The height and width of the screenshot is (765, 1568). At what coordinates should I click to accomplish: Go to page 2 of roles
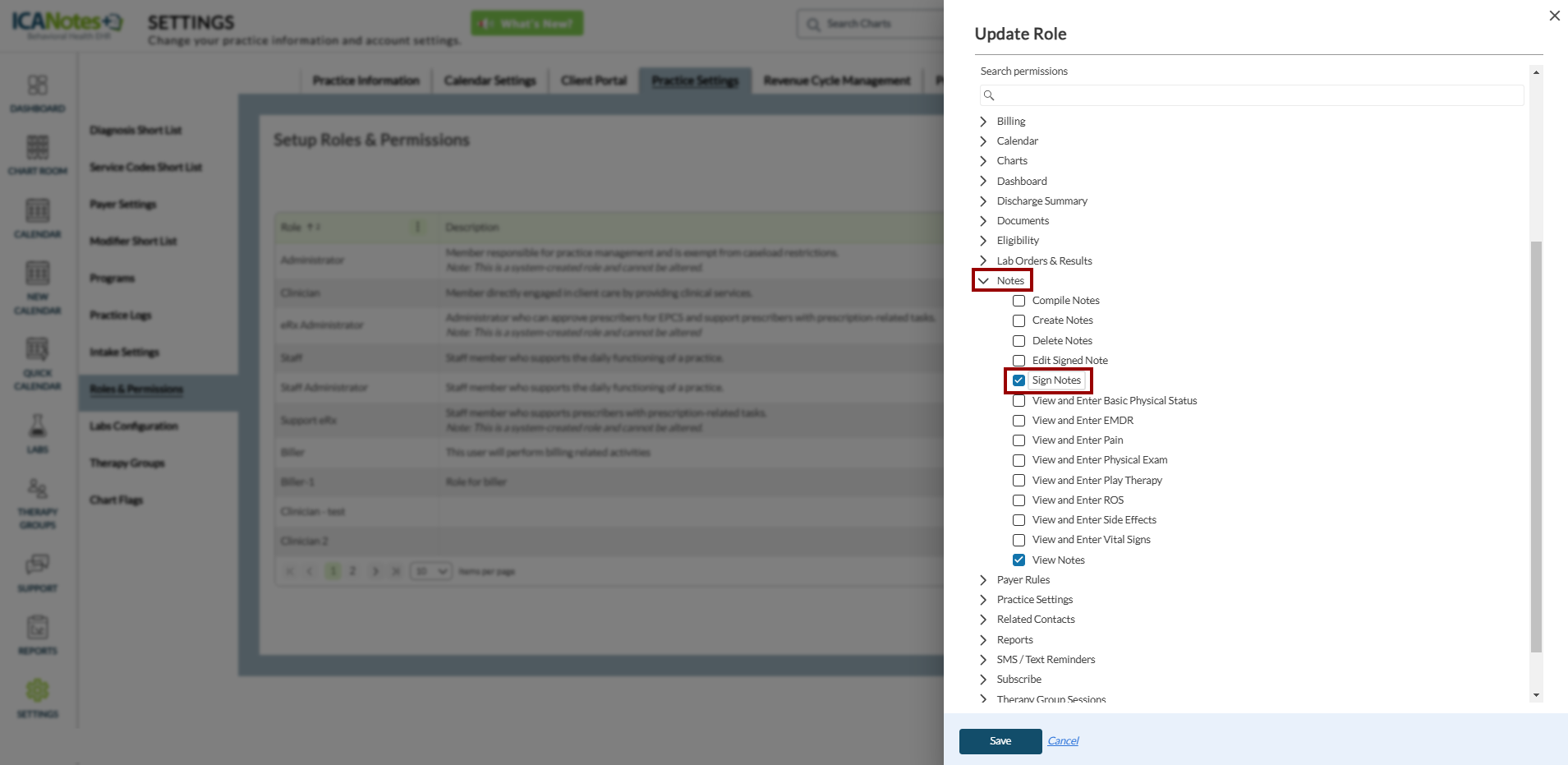click(x=353, y=571)
